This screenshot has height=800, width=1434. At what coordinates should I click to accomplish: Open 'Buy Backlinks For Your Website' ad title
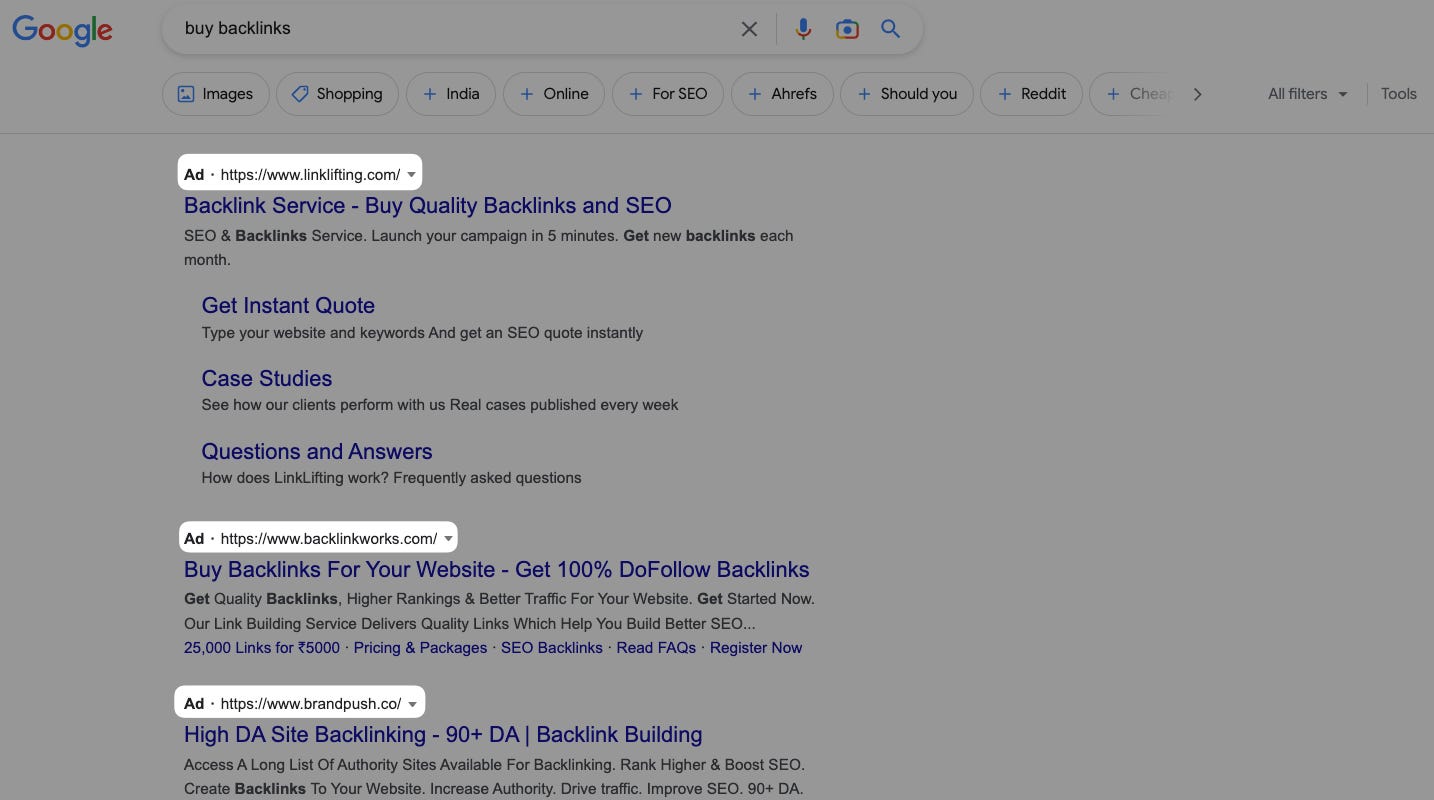pyautogui.click(x=496, y=570)
